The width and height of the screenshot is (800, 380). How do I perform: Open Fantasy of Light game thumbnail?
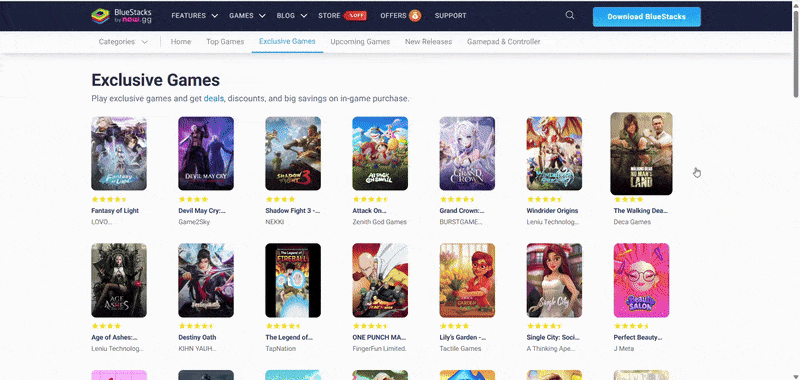[x=119, y=154]
